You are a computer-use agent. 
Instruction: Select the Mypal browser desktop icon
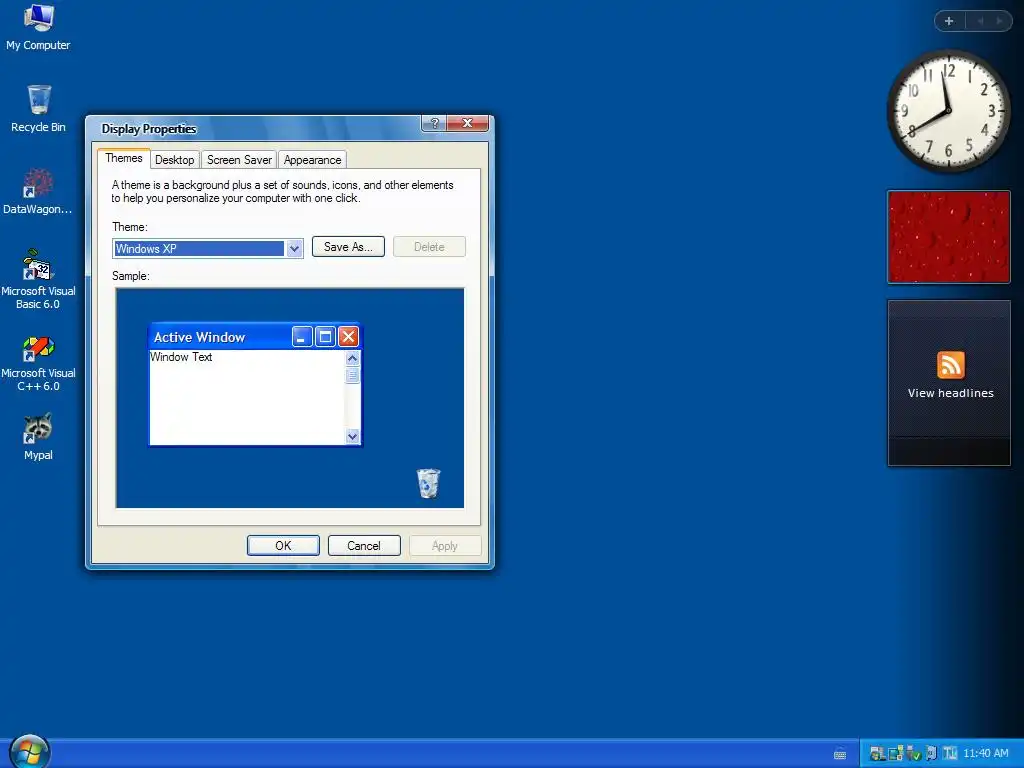coord(39,437)
